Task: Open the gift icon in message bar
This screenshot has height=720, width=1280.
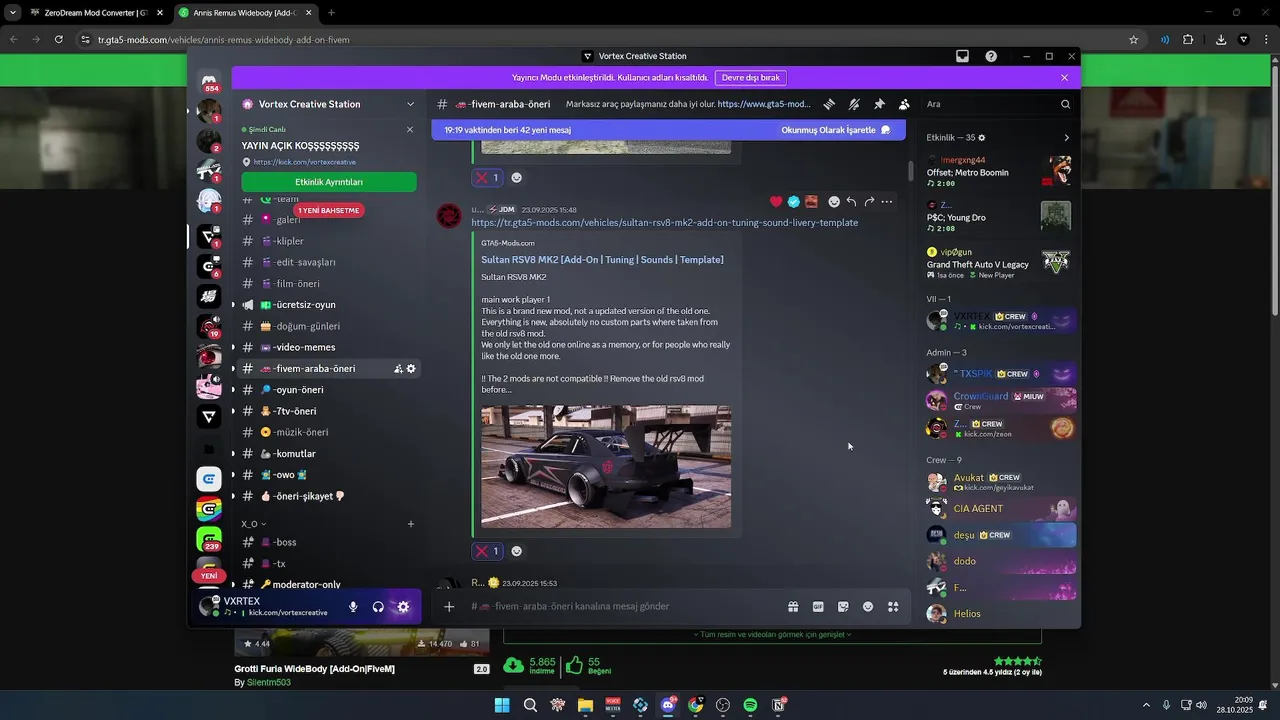Action: click(793, 606)
